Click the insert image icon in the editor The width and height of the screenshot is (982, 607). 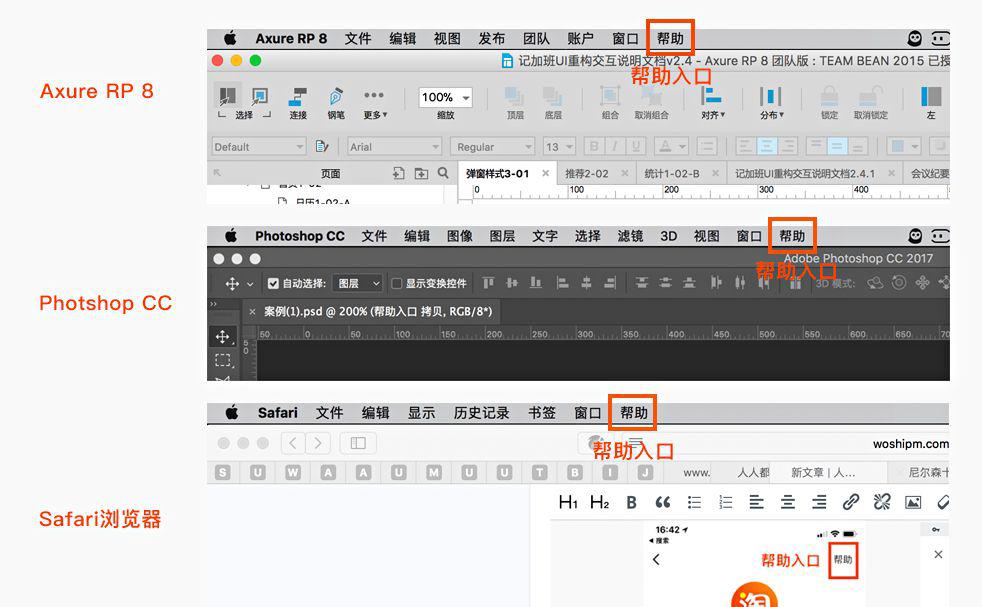[x=913, y=502]
